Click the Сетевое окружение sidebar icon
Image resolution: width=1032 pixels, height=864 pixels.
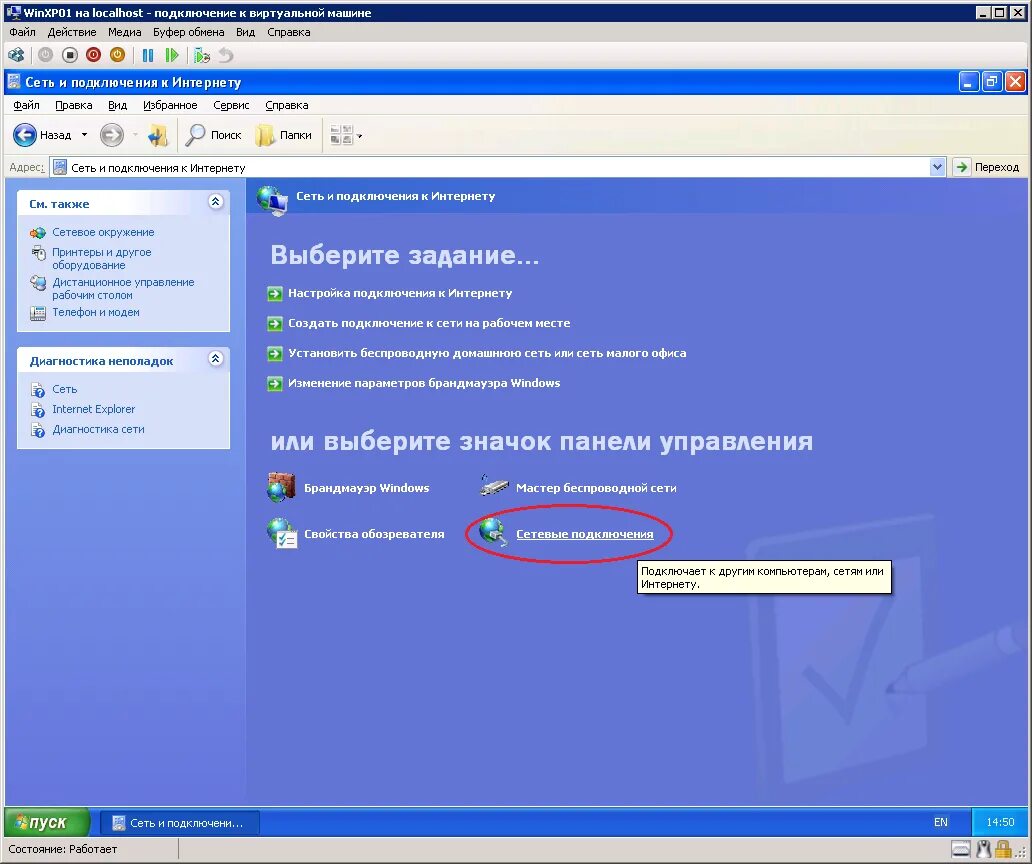point(38,233)
